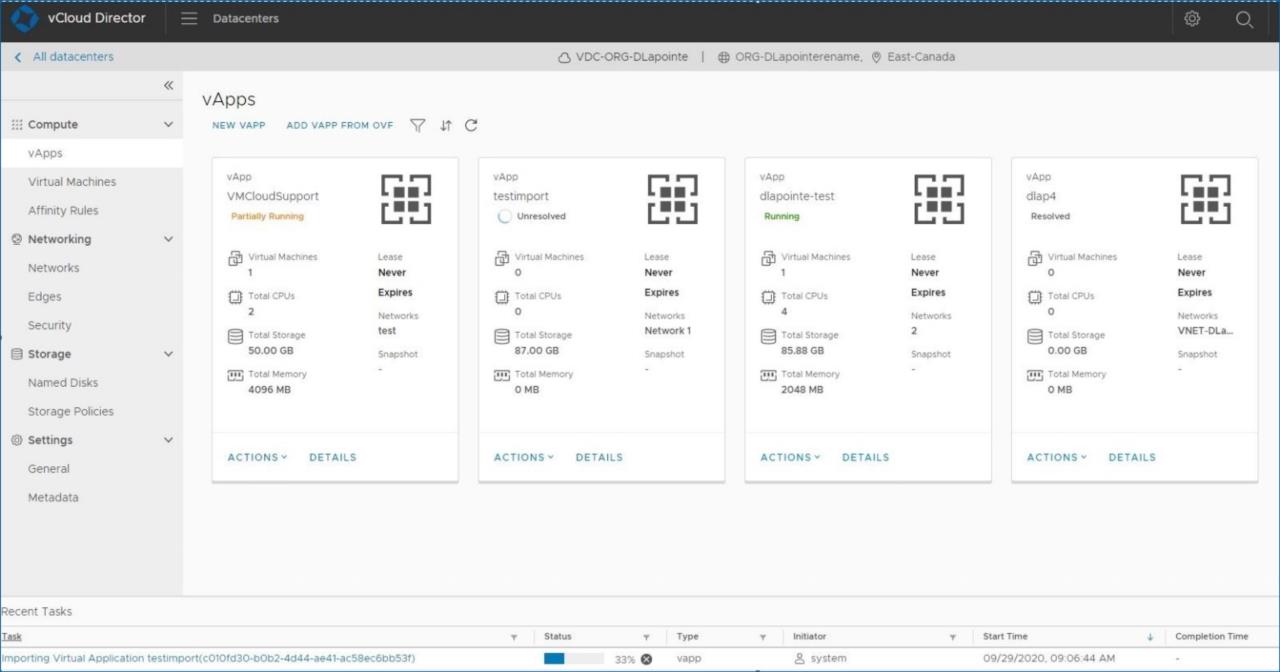Open the filter icon in the vApps toolbar
1280x672 pixels.
(417, 125)
